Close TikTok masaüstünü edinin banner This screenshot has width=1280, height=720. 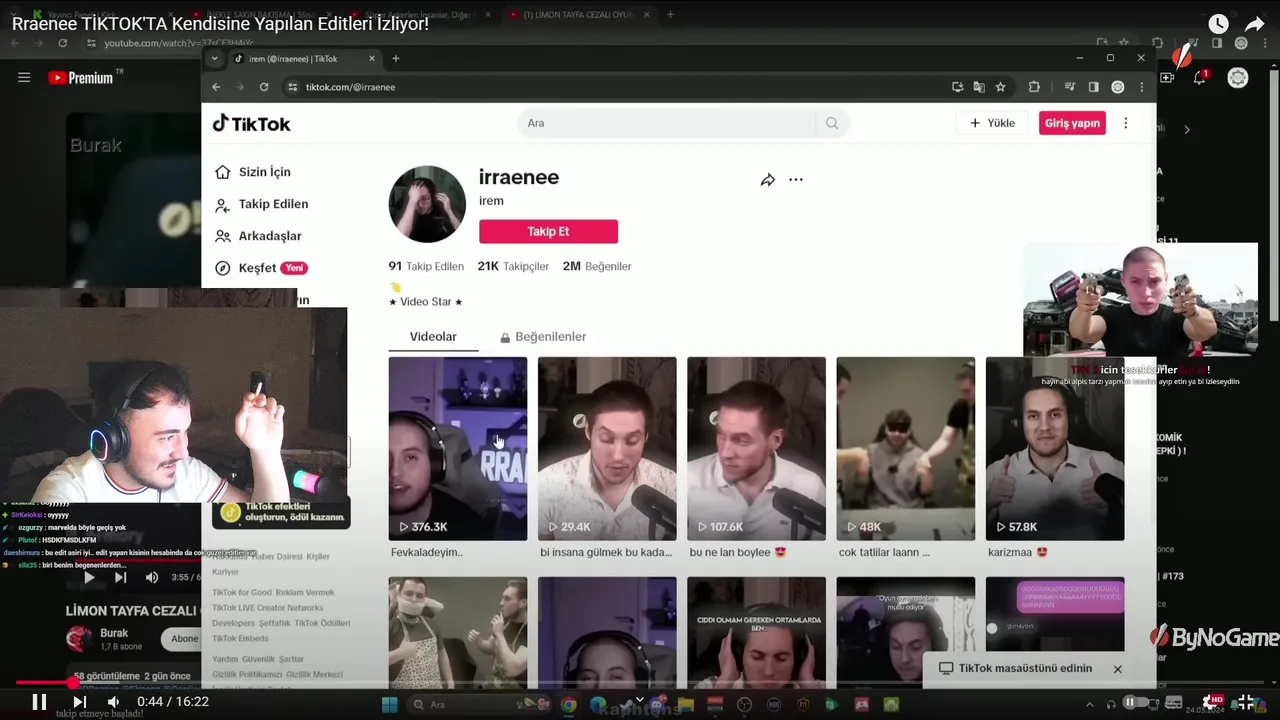(x=1118, y=669)
